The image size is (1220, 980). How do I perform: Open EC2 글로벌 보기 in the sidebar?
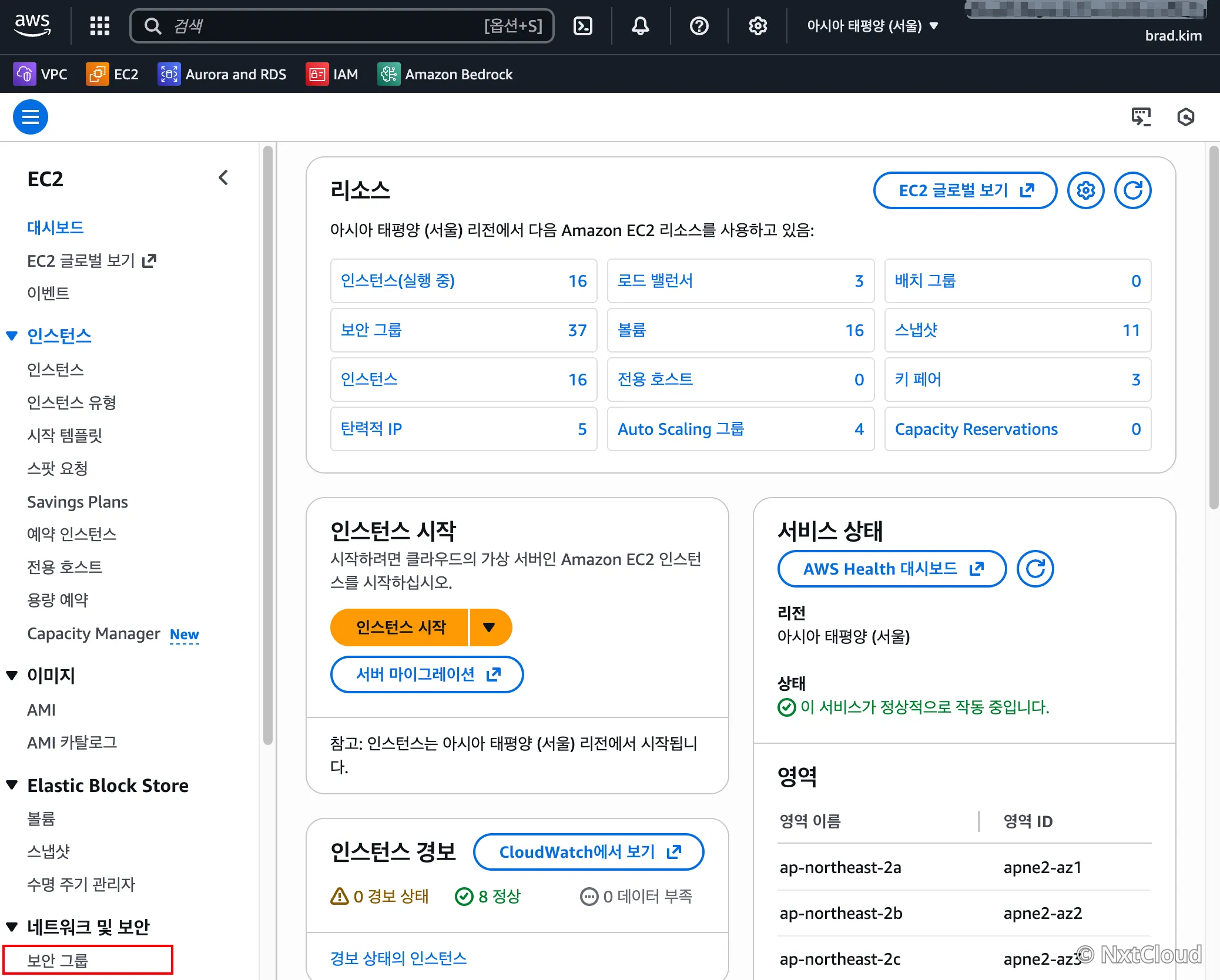(92, 260)
